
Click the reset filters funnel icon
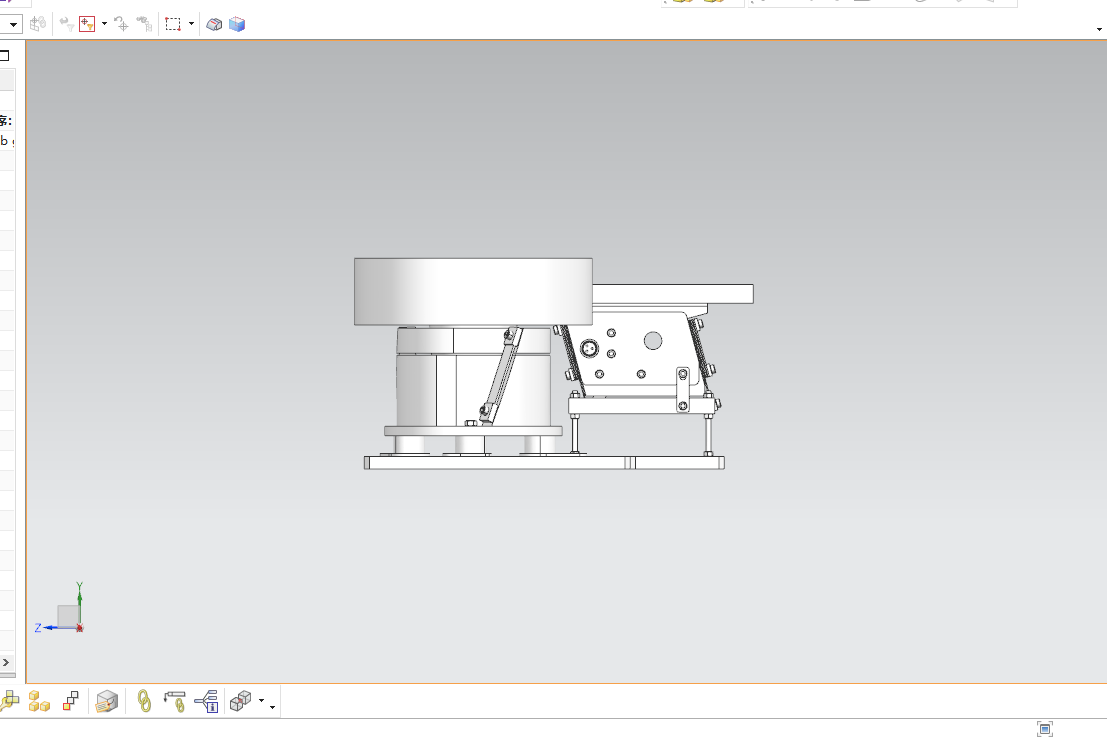66,24
